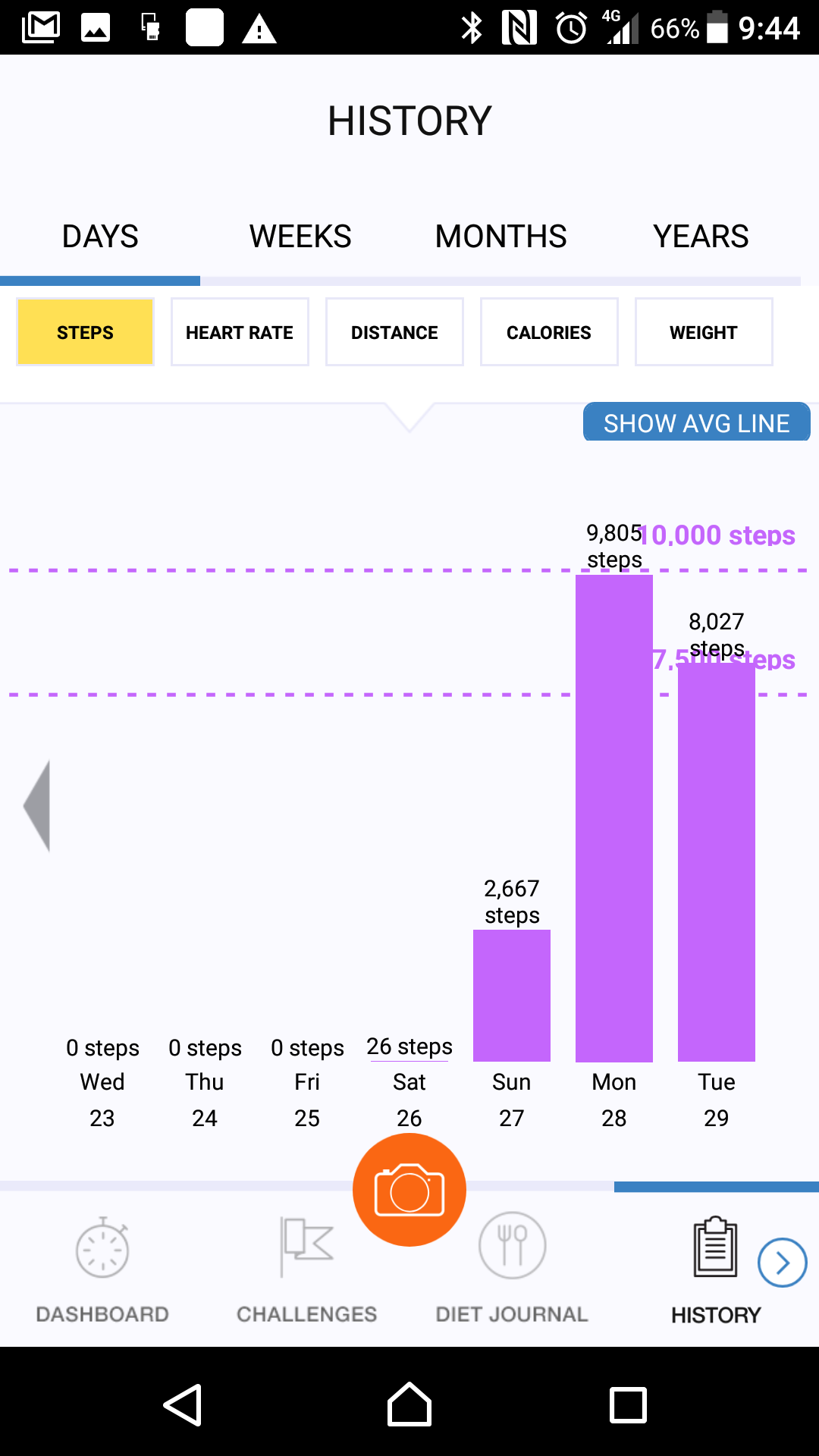This screenshot has width=819, height=1456.
Task: Tap the orange camera button
Action: (x=409, y=1189)
